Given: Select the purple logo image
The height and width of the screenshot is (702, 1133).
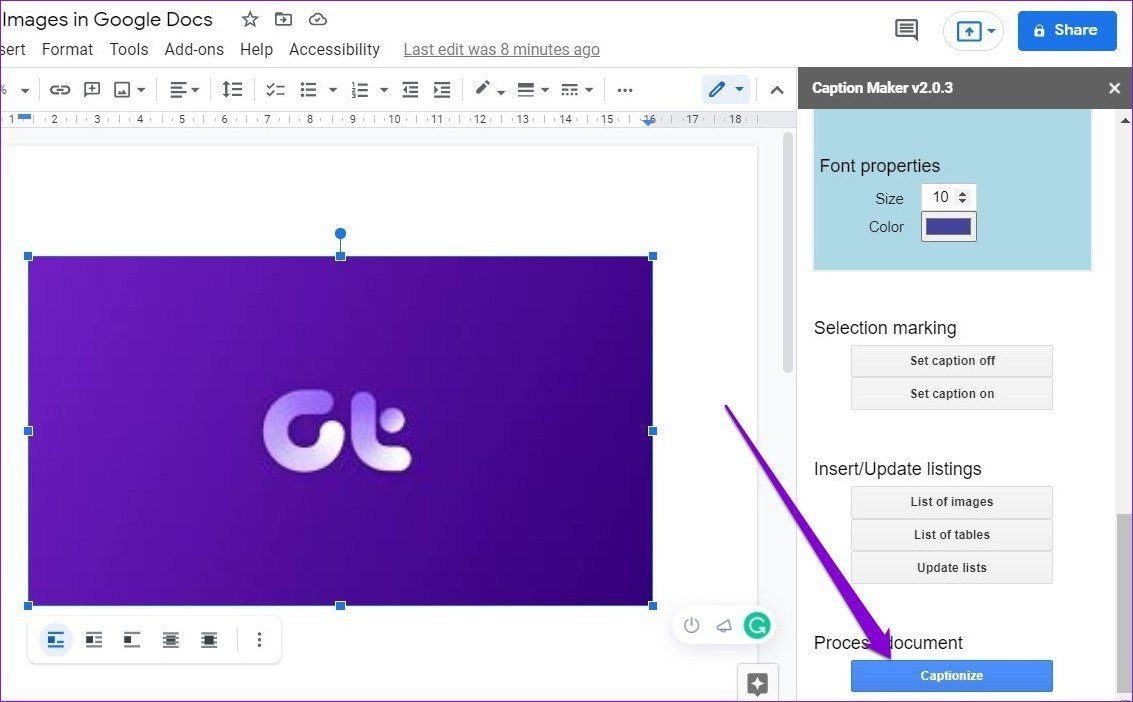Looking at the screenshot, I should [340, 431].
